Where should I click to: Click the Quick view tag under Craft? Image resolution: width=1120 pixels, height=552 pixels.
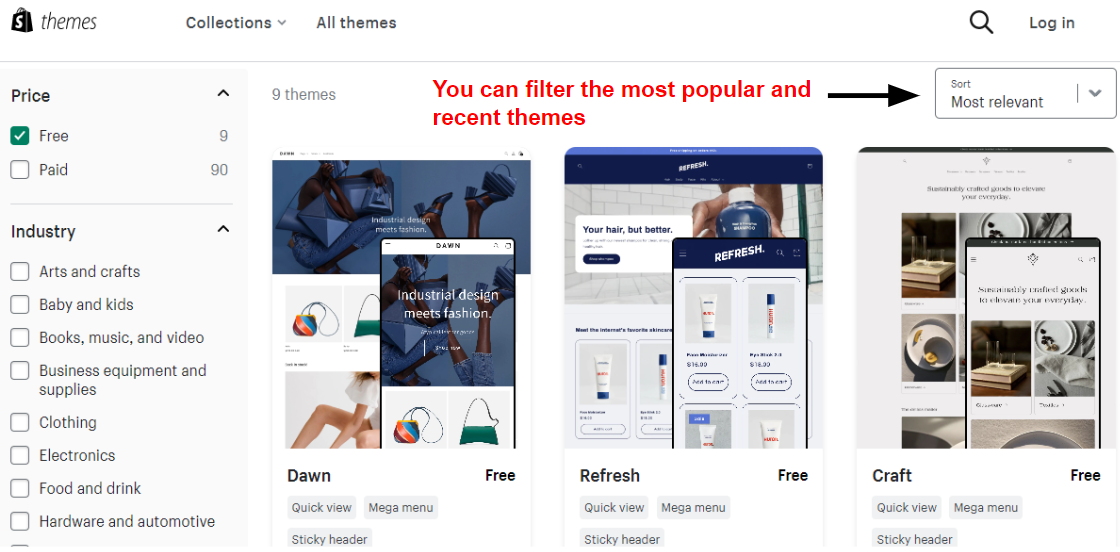[x=906, y=508]
